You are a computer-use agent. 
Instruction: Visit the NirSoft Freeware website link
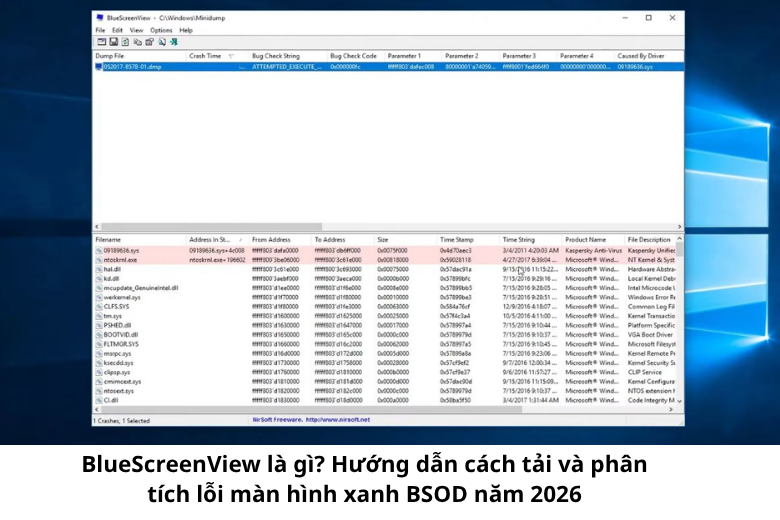(x=311, y=420)
